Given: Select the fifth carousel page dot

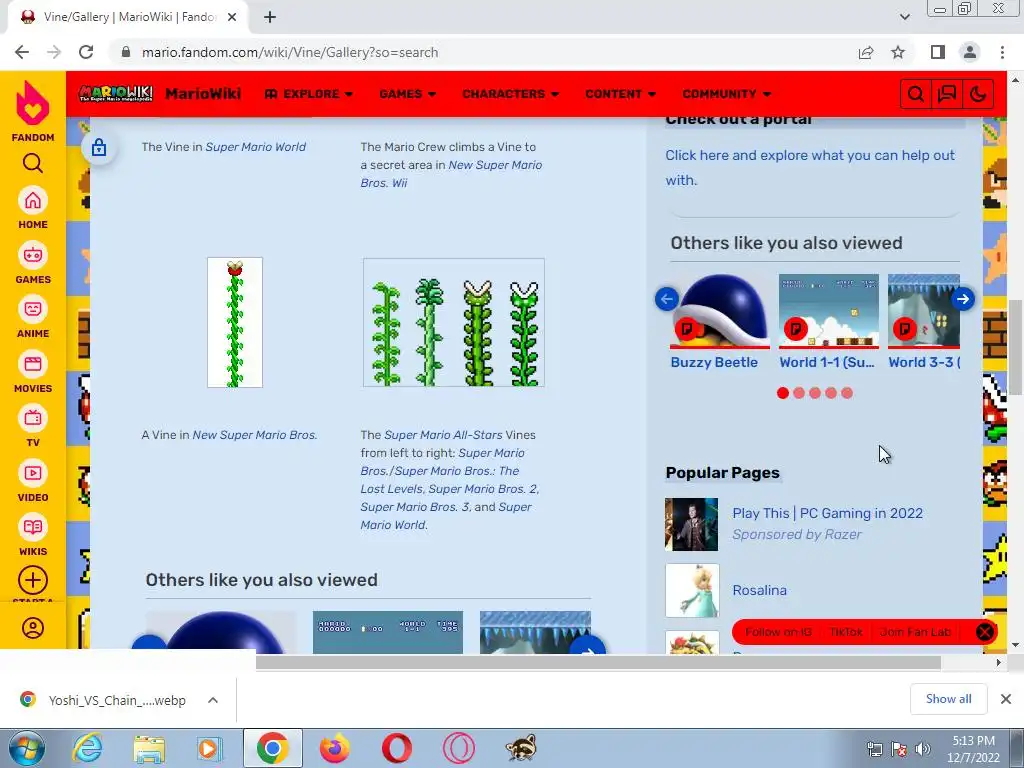Looking at the screenshot, I should 847,393.
